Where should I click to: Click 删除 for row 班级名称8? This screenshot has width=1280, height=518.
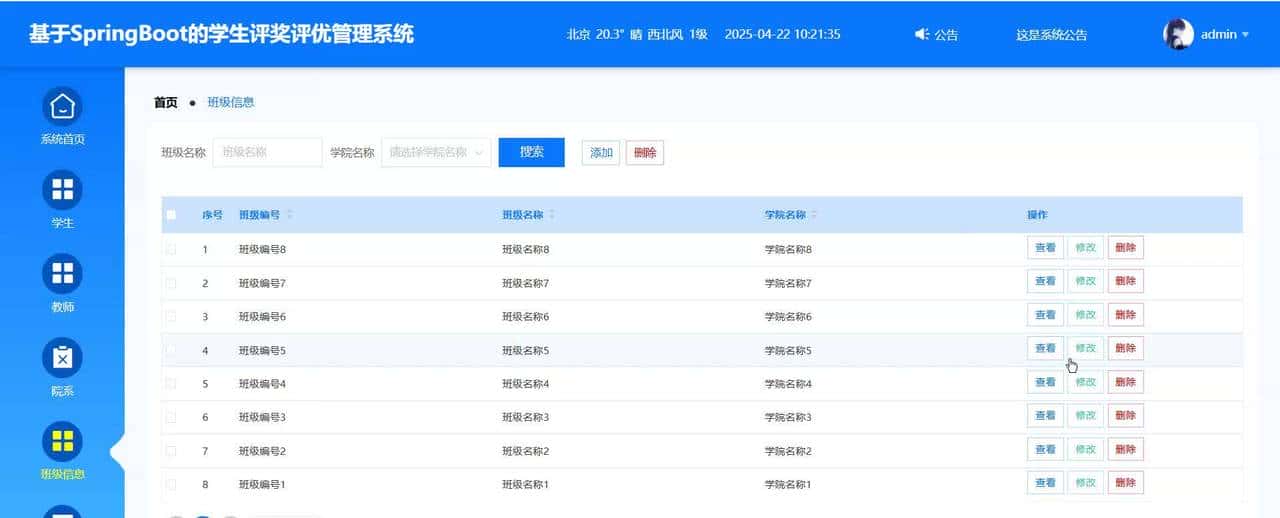coord(1126,248)
